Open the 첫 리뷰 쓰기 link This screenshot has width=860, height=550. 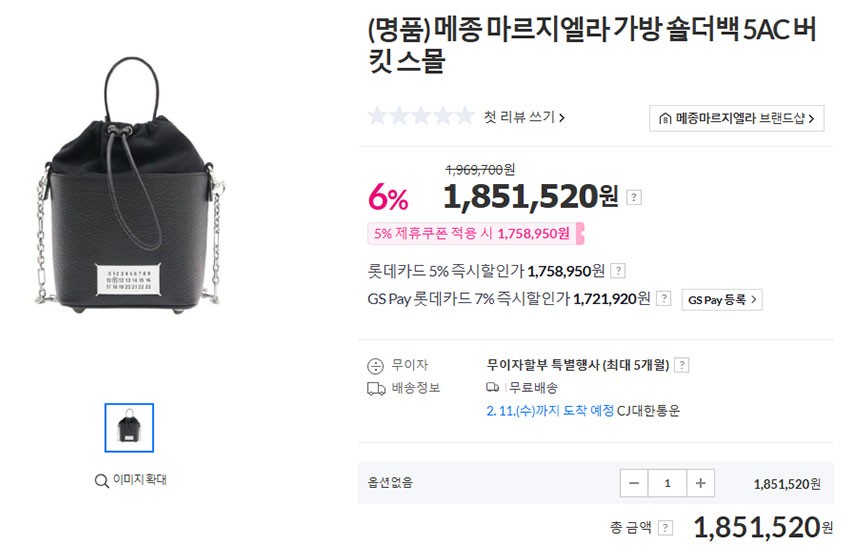pyautogui.click(x=524, y=117)
